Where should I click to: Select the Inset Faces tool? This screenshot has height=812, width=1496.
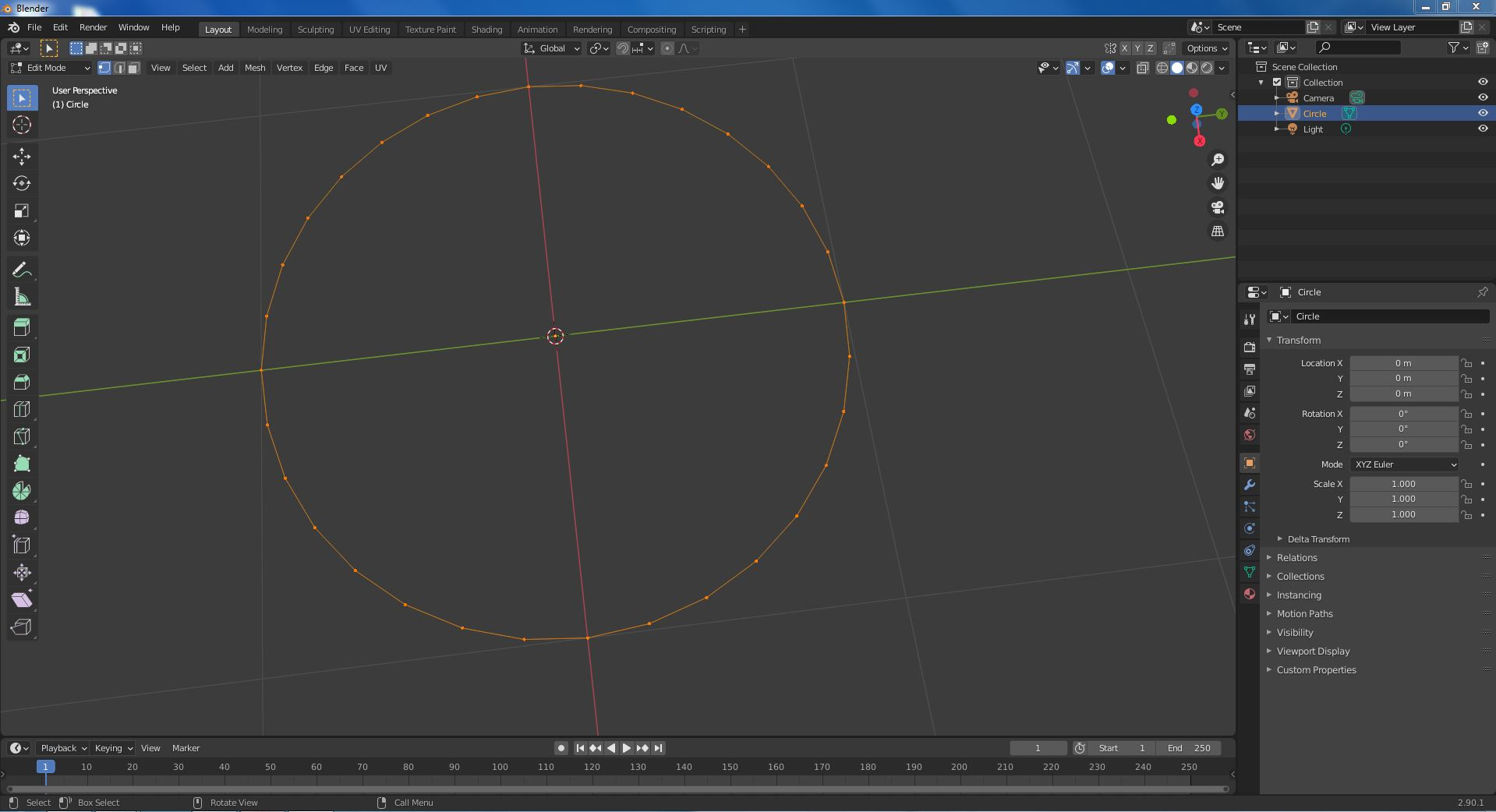pos(22,355)
